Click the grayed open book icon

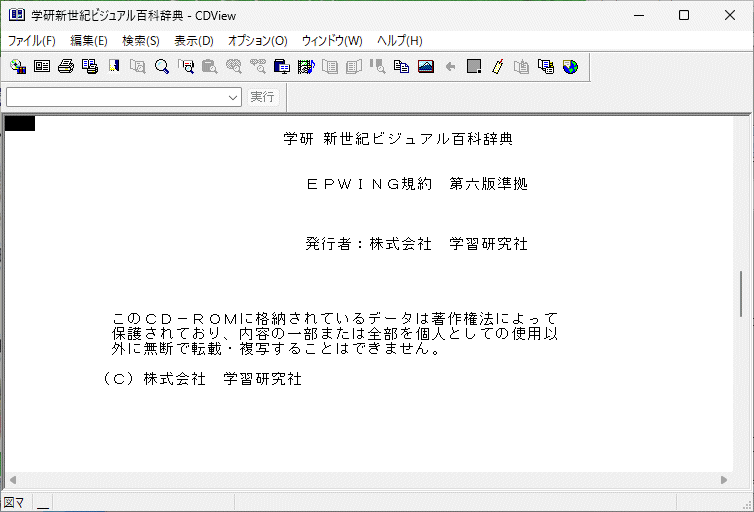[354, 66]
